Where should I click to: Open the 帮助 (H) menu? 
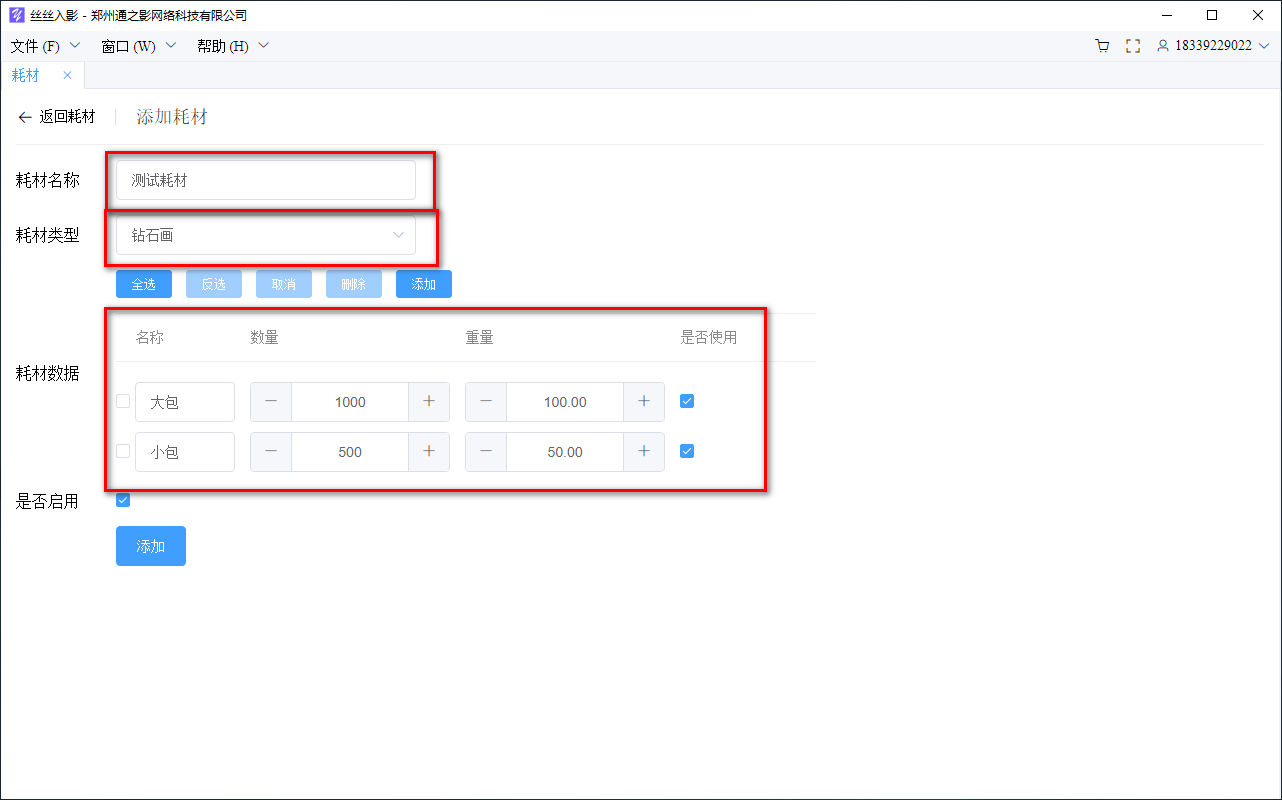232,46
